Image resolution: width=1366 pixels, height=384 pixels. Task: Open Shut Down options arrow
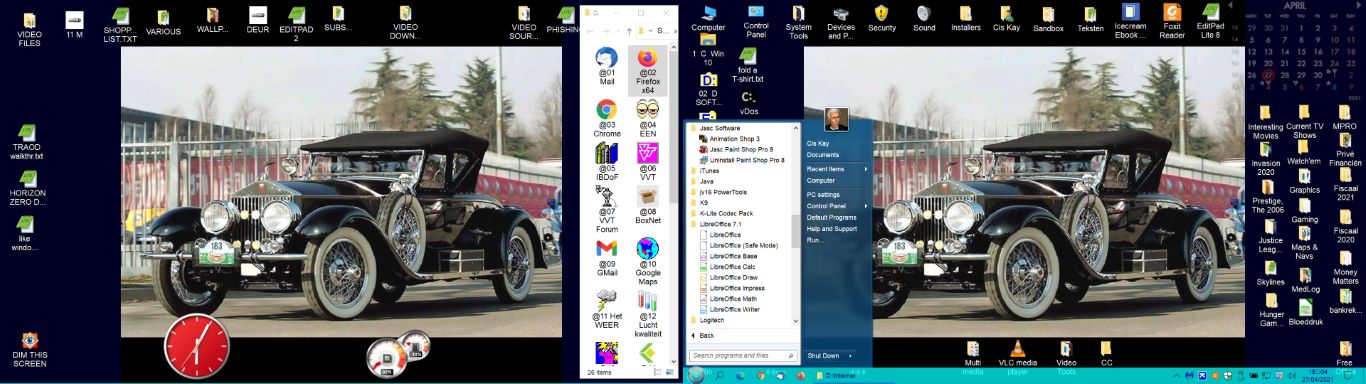851,355
